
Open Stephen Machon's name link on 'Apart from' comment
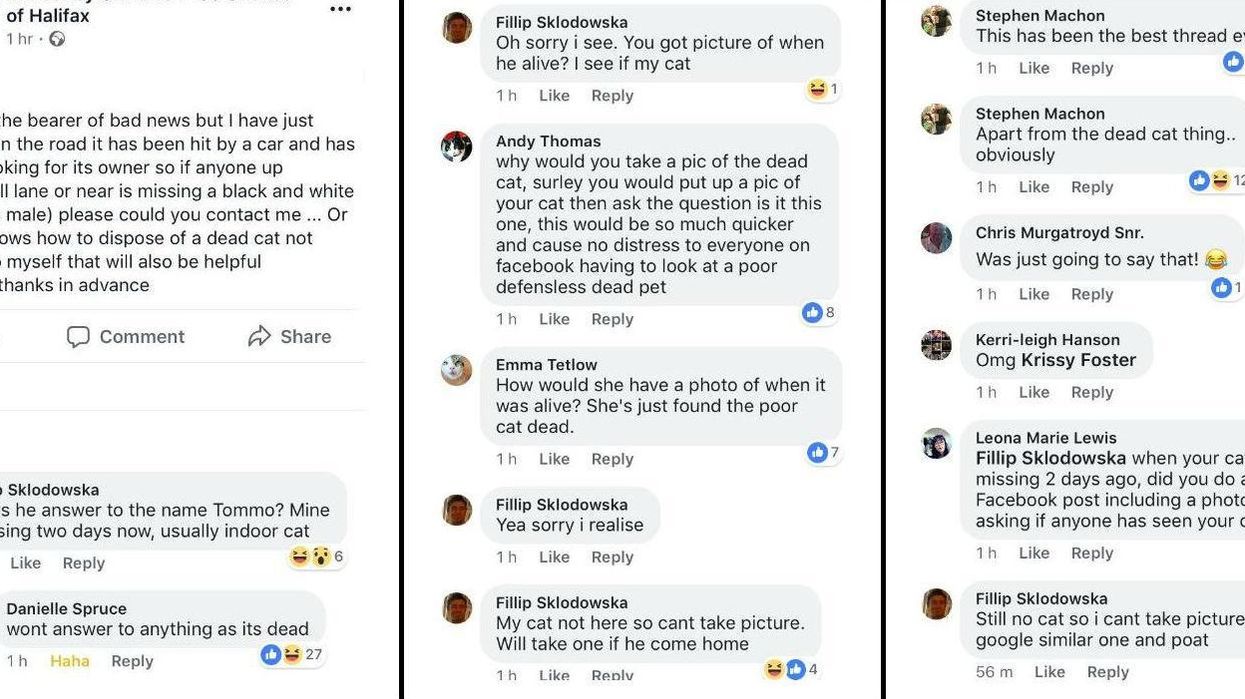1040,114
